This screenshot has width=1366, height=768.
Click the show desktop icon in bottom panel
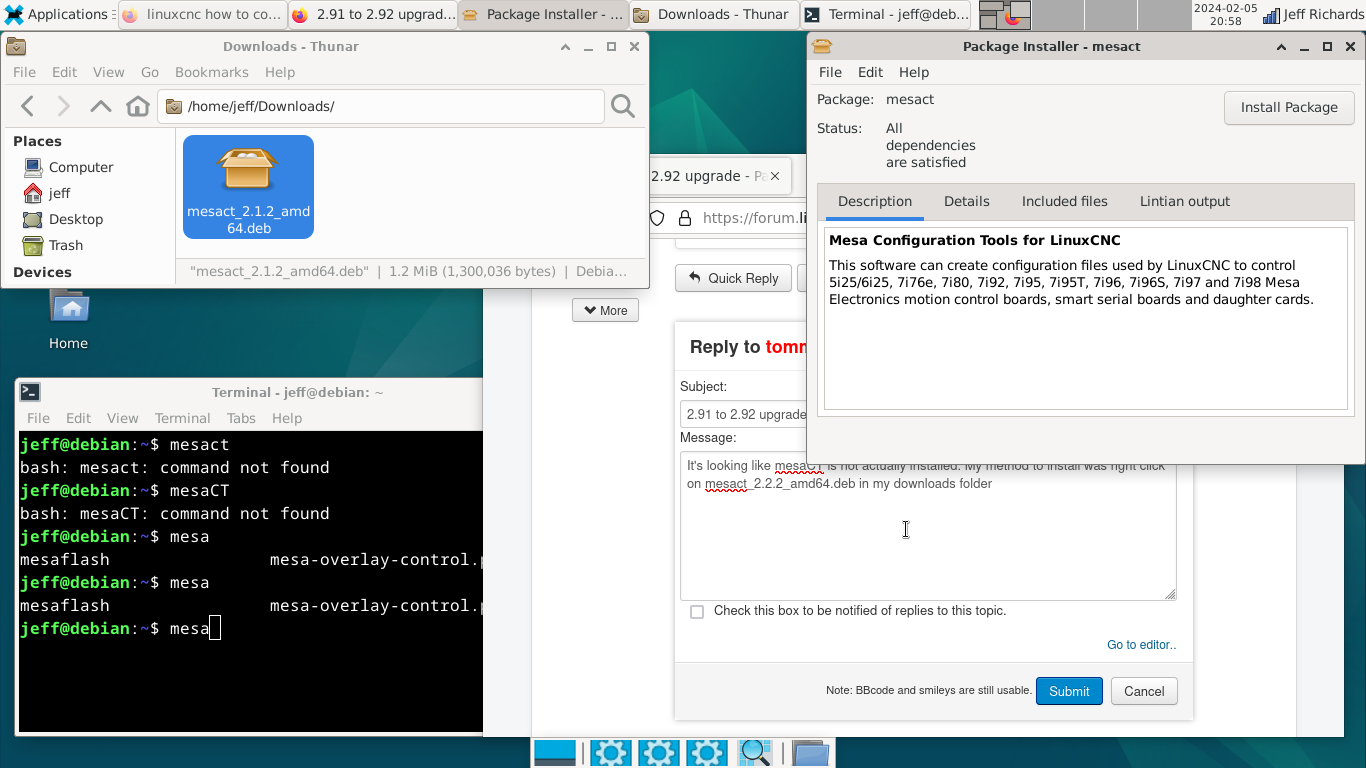click(555, 753)
